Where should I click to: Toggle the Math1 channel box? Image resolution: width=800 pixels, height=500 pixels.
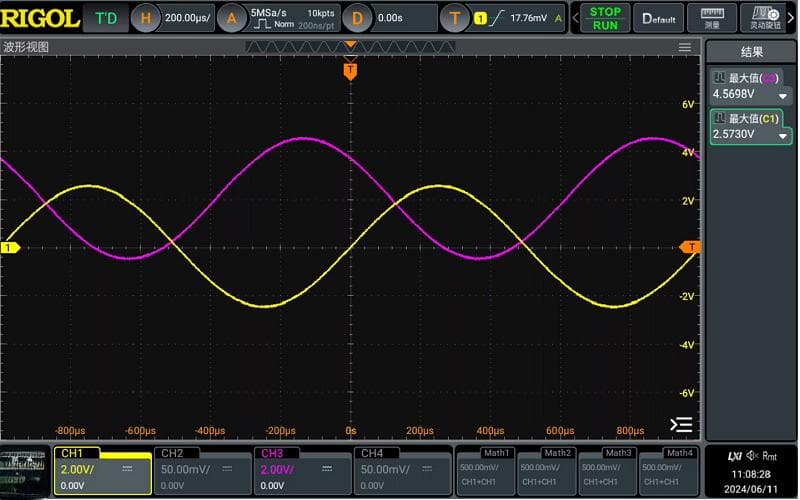[484, 471]
